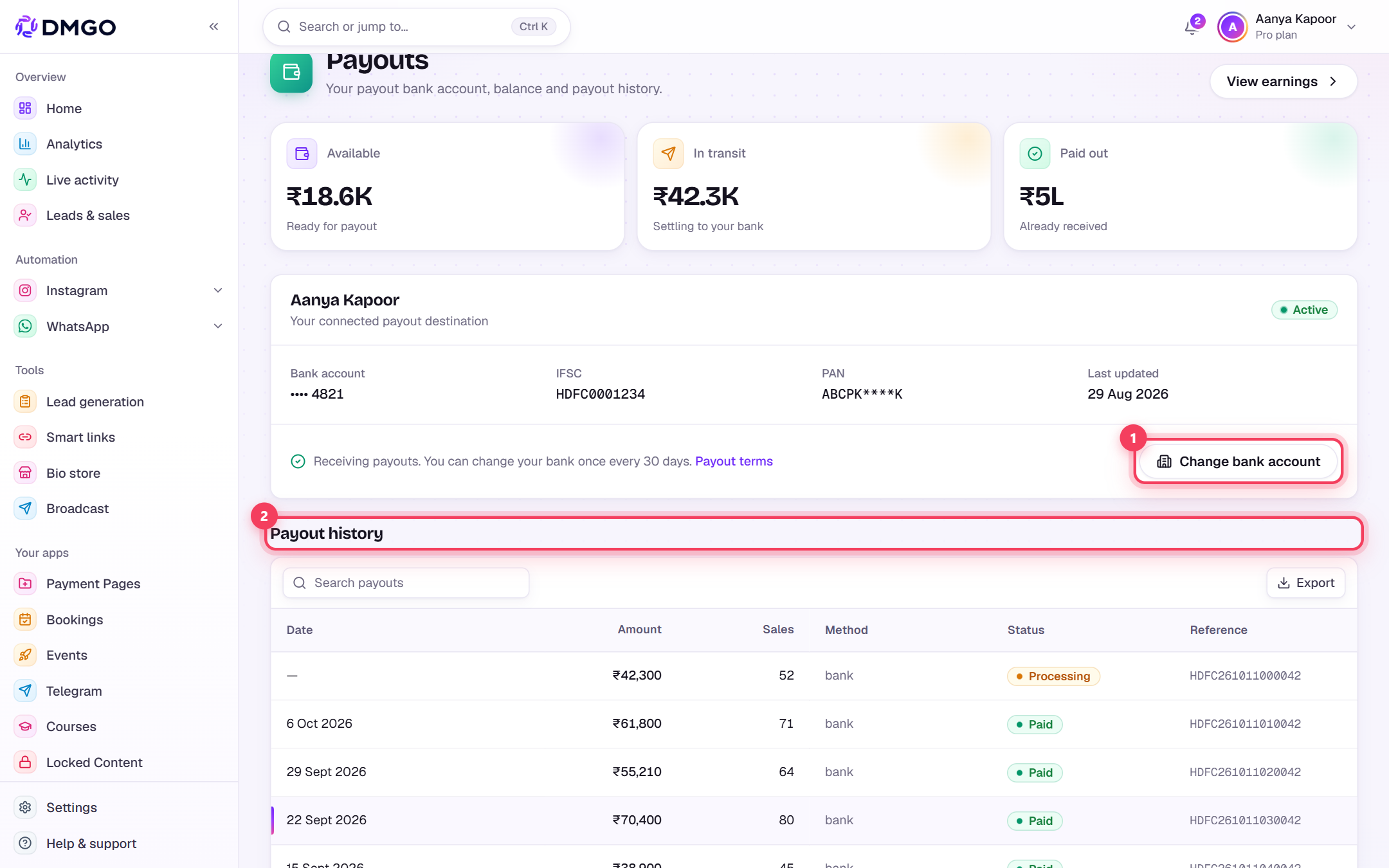Open the Smart links icon
The height and width of the screenshot is (868, 1389).
[x=25, y=437]
